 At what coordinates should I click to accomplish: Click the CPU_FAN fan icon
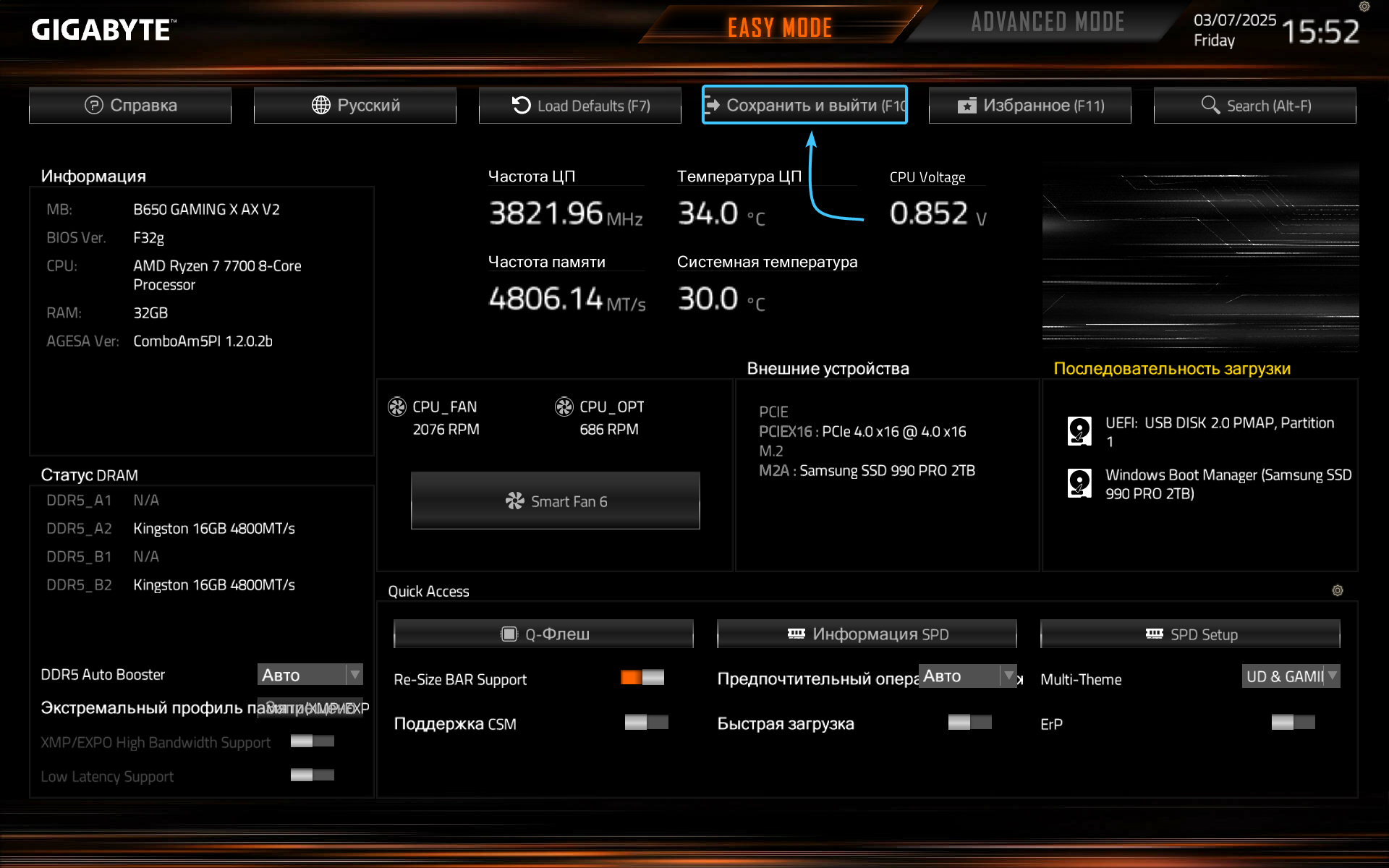coord(397,407)
